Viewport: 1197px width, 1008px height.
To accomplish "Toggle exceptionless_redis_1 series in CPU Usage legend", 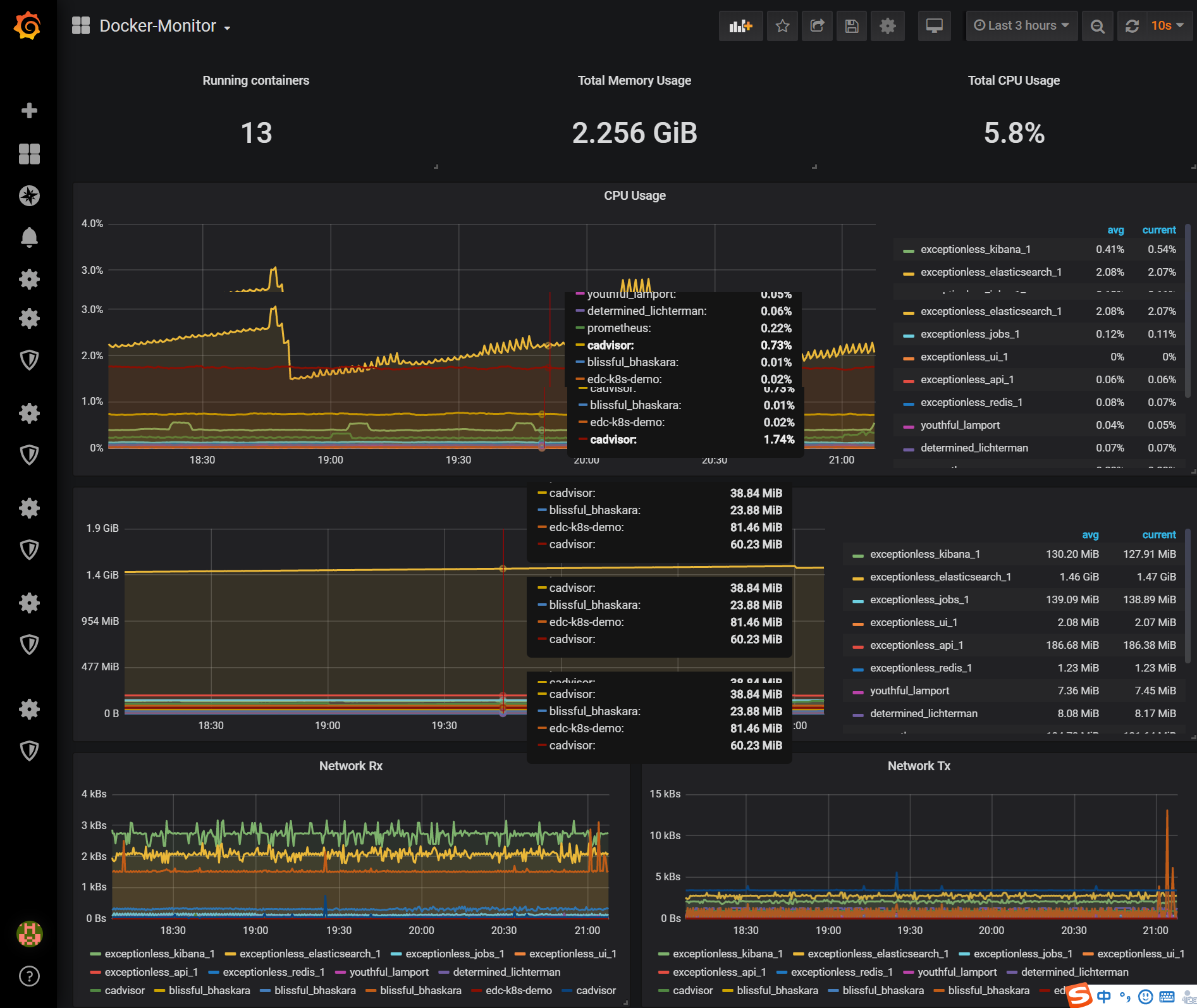I will [x=971, y=403].
